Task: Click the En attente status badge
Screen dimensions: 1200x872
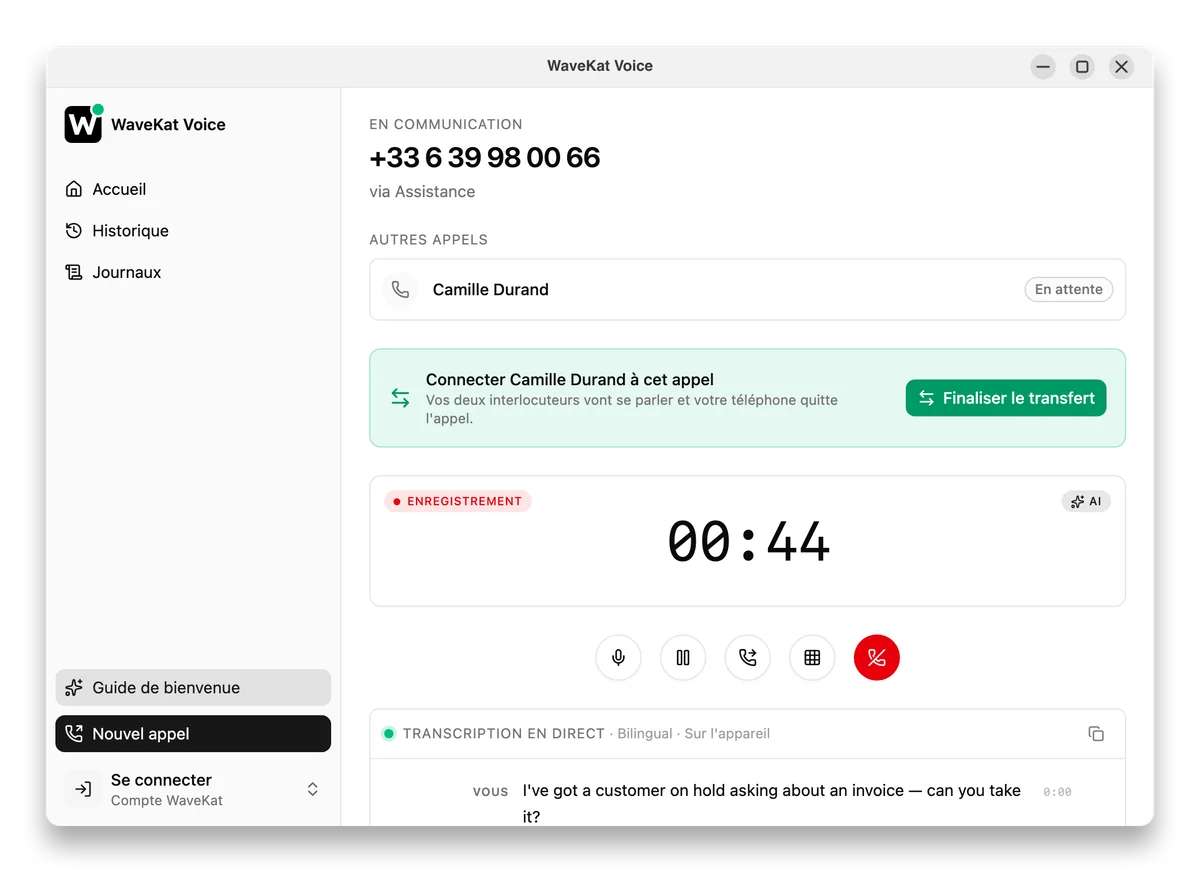Action: click(x=1068, y=290)
